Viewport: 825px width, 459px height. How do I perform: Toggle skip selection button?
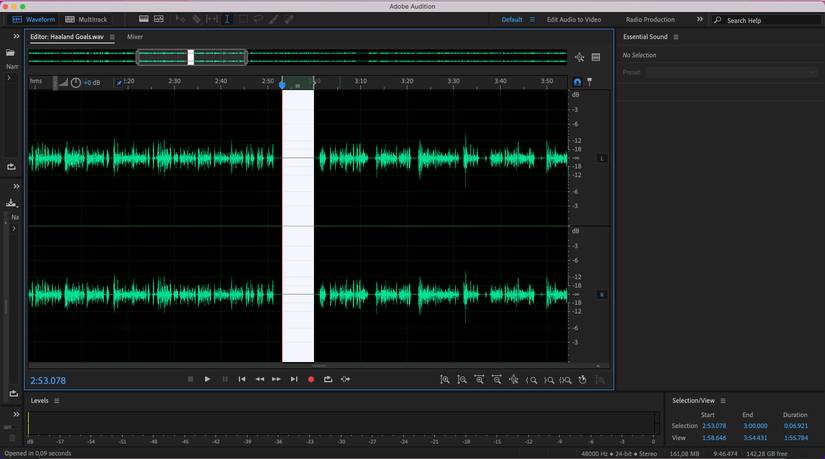(345, 379)
